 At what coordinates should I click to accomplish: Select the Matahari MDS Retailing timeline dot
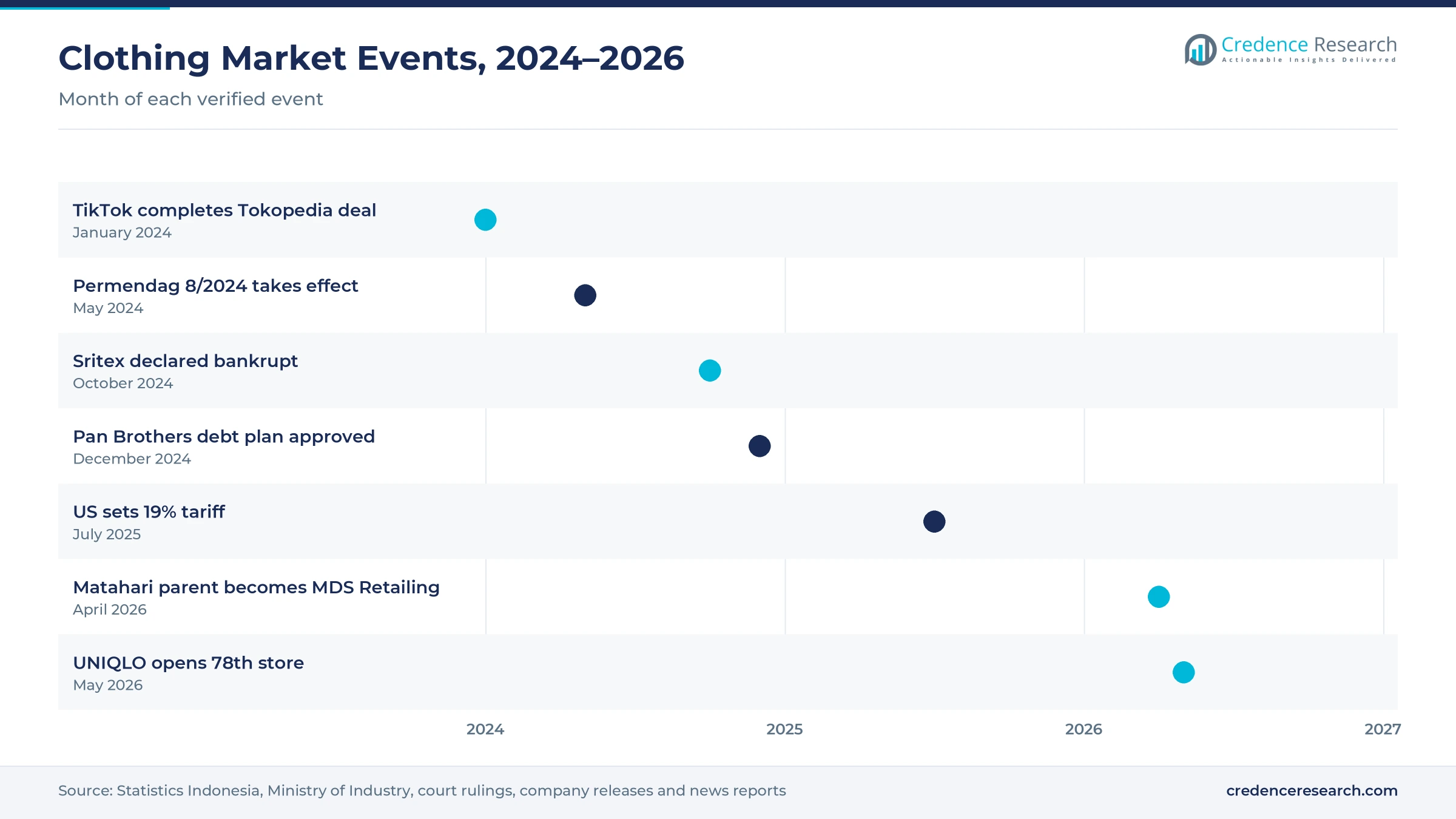1159,597
